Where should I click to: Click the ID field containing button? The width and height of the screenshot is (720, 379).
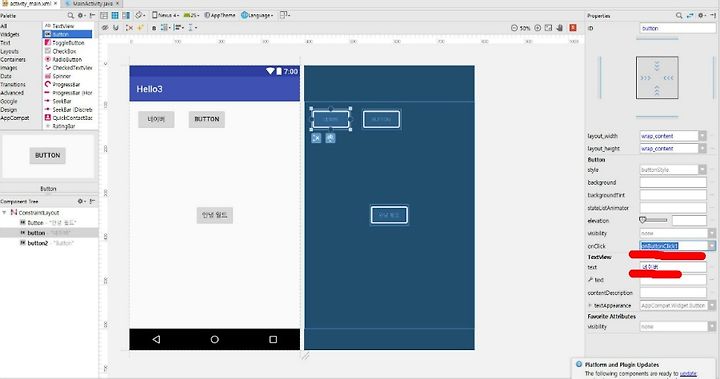677,28
